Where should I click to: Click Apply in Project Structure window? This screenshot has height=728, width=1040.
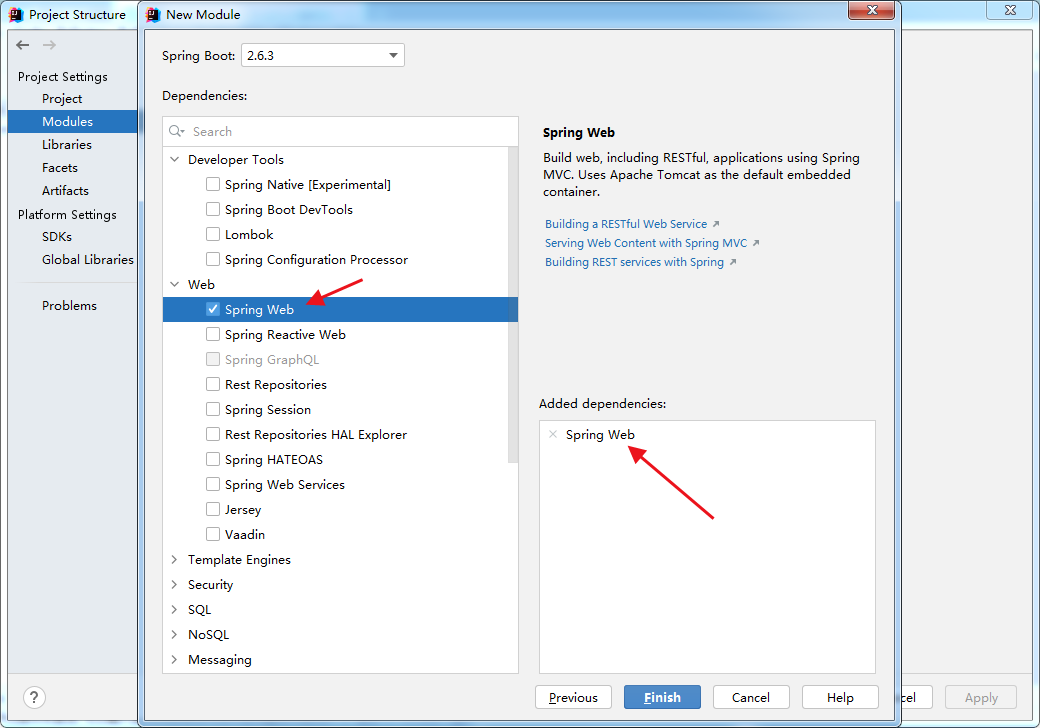981,697
